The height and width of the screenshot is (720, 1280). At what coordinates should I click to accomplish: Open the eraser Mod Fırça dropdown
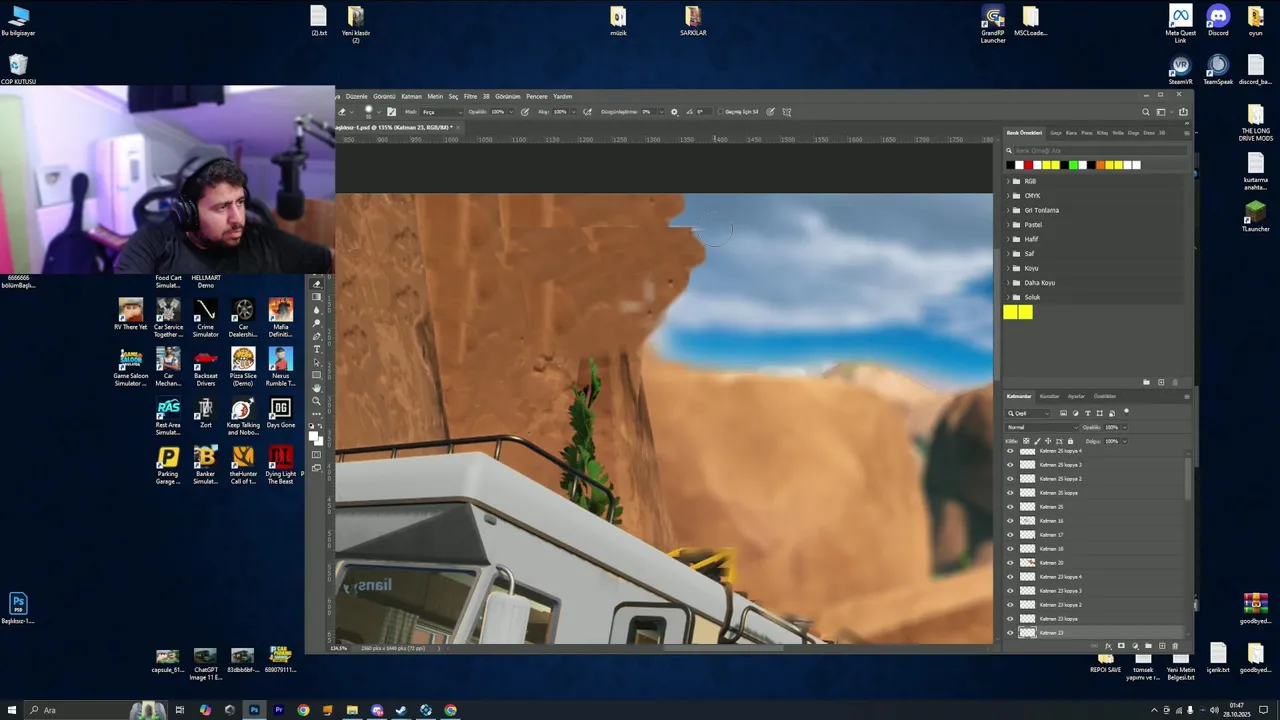[441, 112]
